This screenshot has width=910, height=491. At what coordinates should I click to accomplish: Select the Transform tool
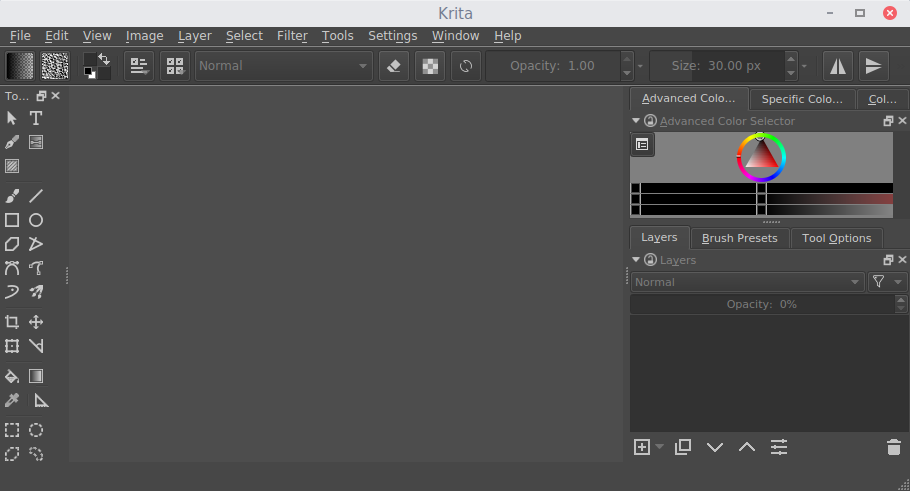12,346
